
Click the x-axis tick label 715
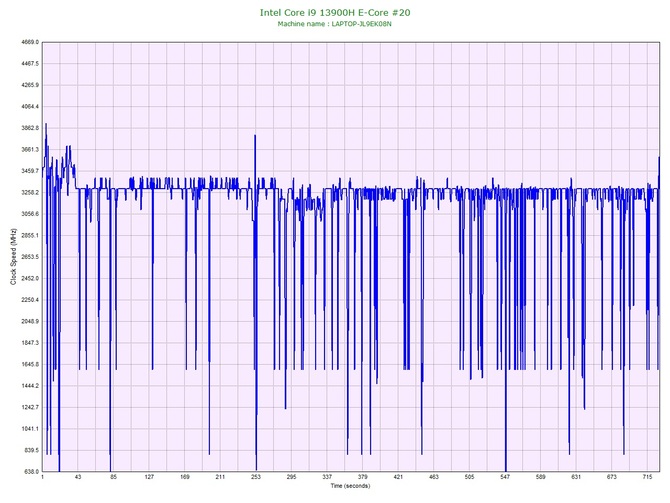pos(647,477)
